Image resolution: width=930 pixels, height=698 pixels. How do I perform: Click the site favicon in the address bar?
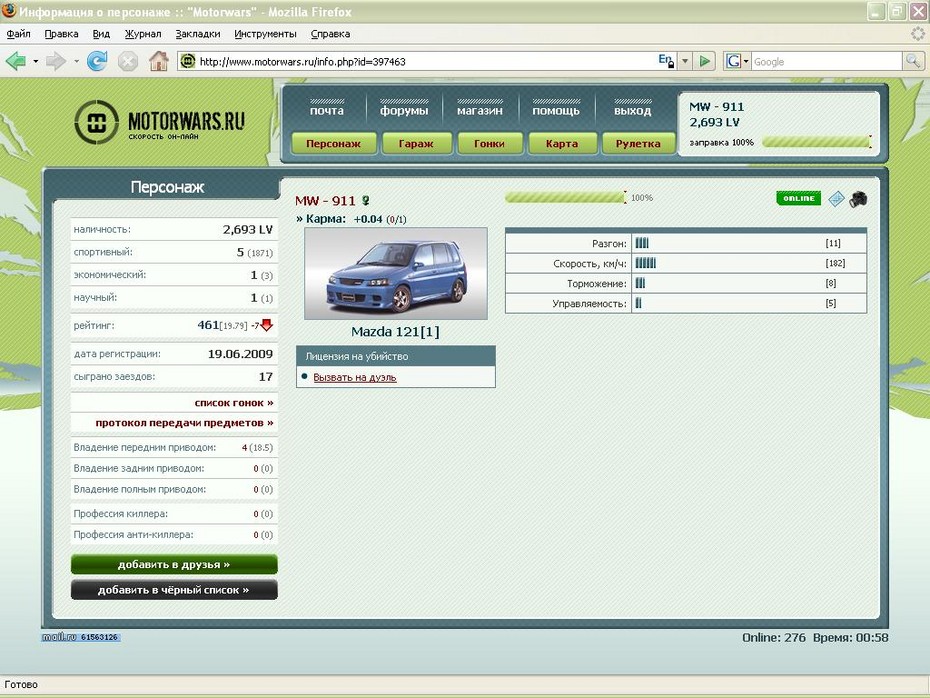point(188,61)
